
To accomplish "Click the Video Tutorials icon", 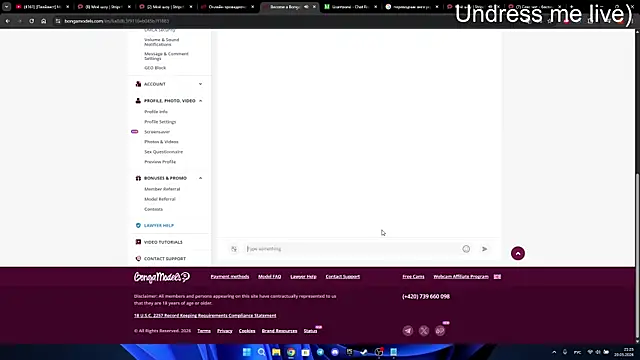I will pos(138,242).
